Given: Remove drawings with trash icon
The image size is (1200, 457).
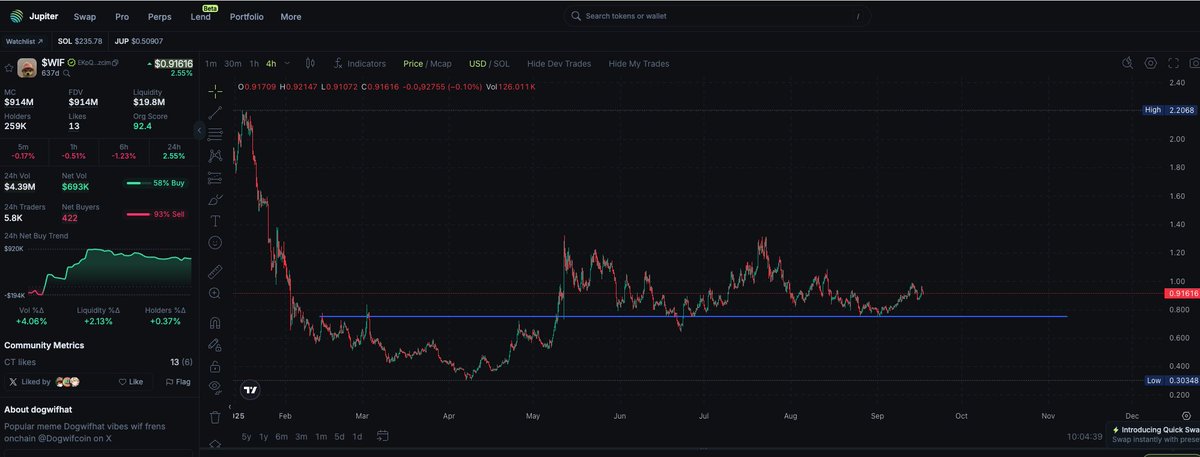Looking at the screenshot, I should pos(215,417).
